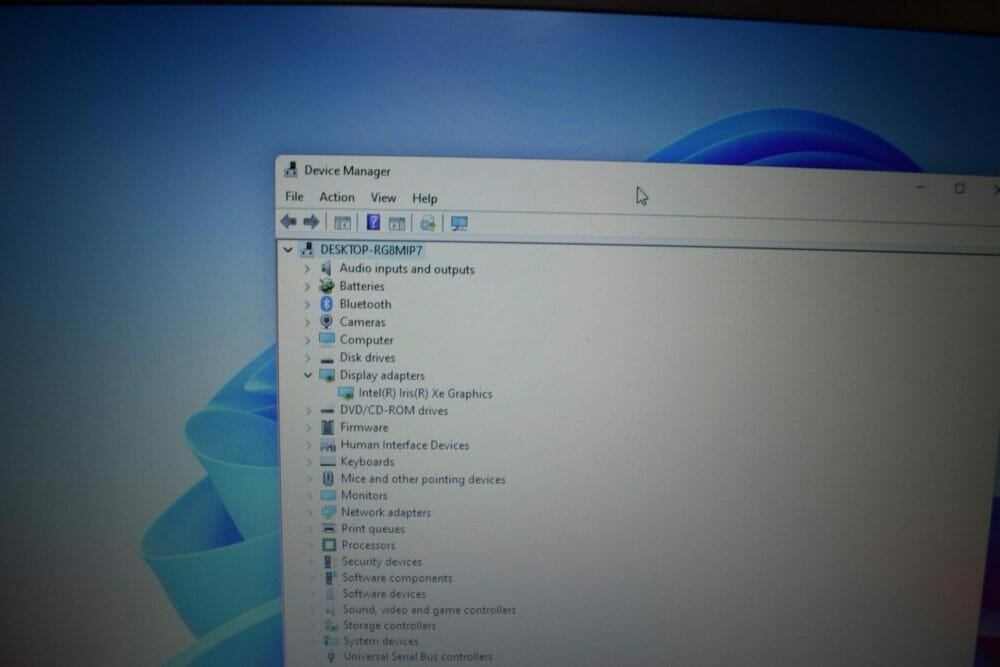This screenshot has width=1000, height=667.
Task: Expand the Keyboards chevron
Action: (x=309, y=461)
